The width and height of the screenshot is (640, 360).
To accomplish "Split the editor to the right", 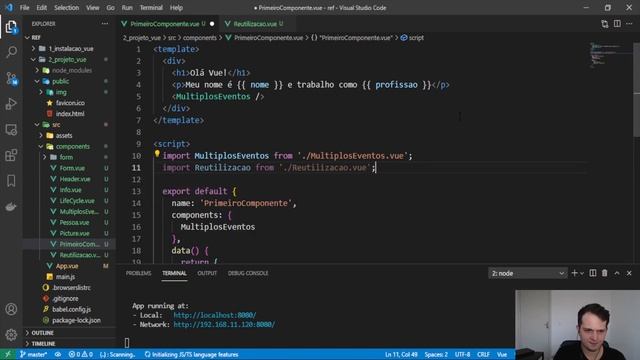I will [617, 24].
